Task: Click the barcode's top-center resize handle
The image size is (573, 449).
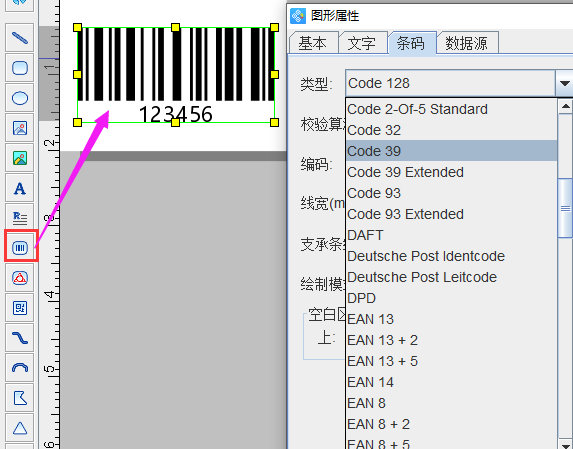Action: pos(175,27)
